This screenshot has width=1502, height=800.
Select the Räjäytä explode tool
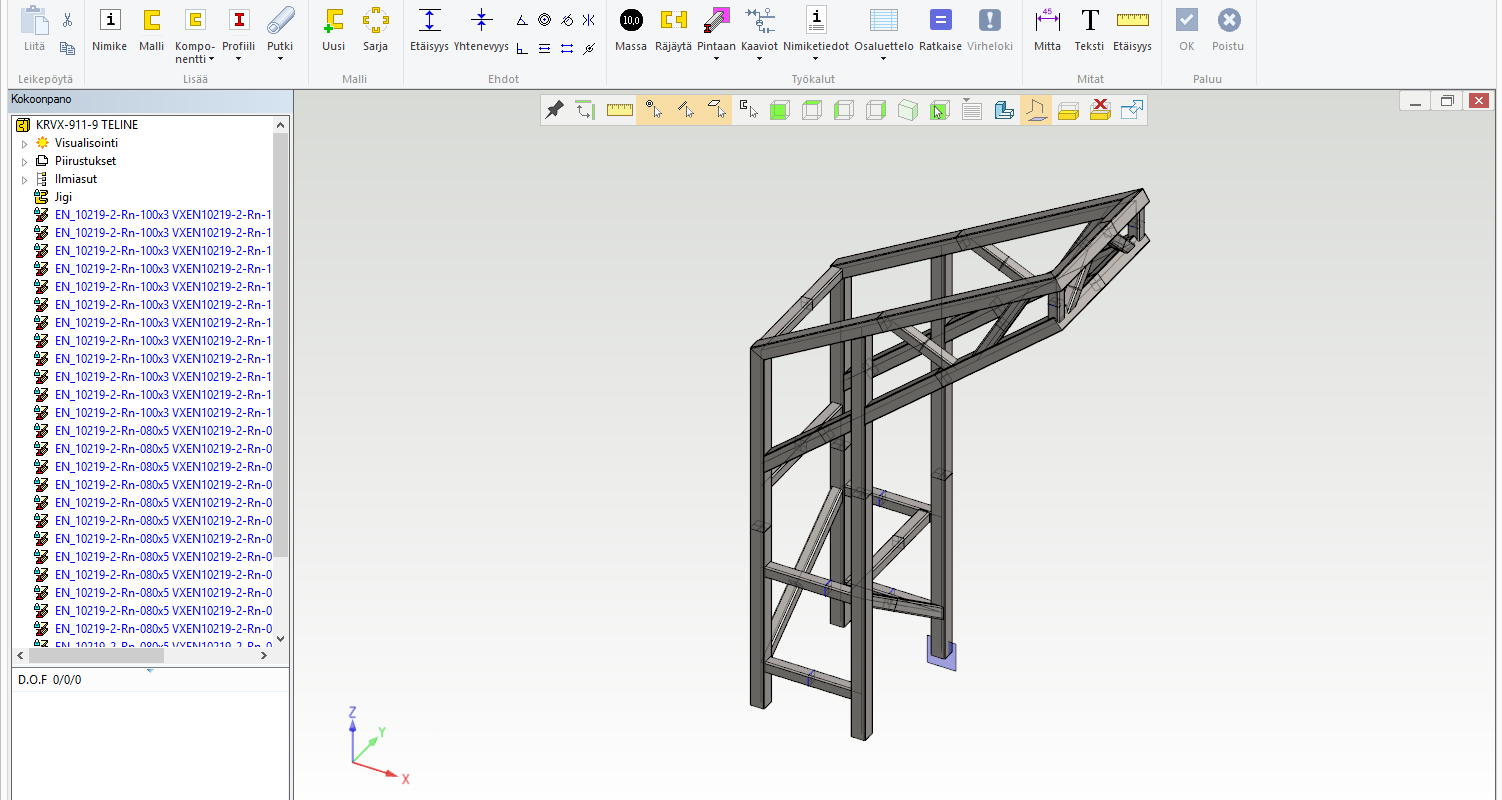[673, 28]
